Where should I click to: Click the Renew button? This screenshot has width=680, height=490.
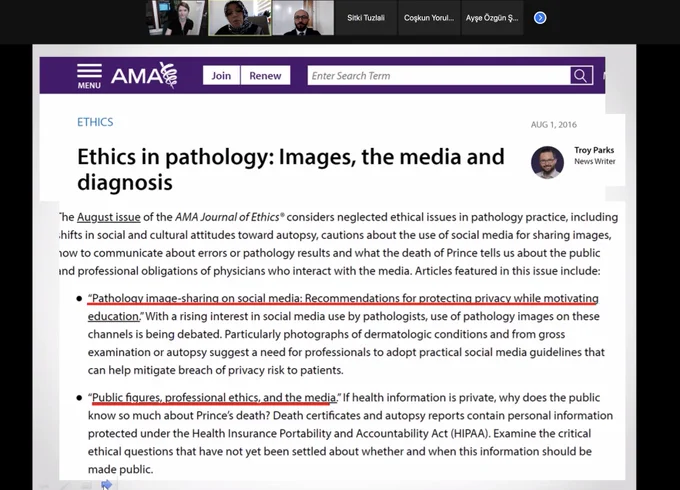[x=265, y=75]
